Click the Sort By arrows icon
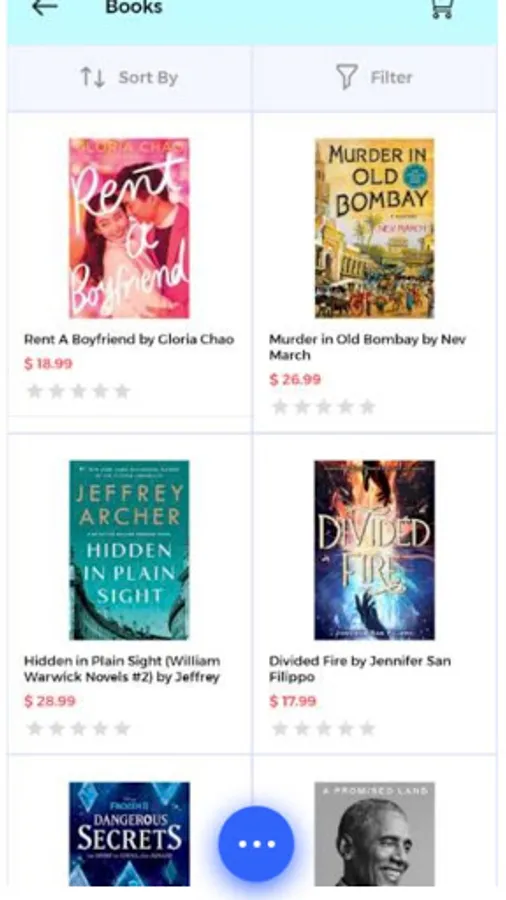 pyautogui.click(x=92, y=77)
